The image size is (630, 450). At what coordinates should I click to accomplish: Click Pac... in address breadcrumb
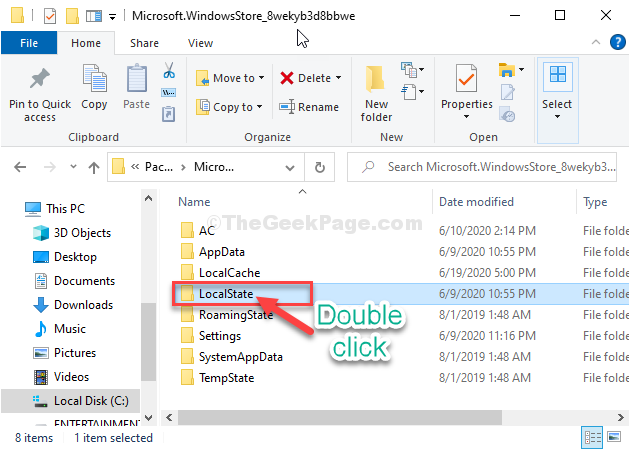click(x=159, y=167)
